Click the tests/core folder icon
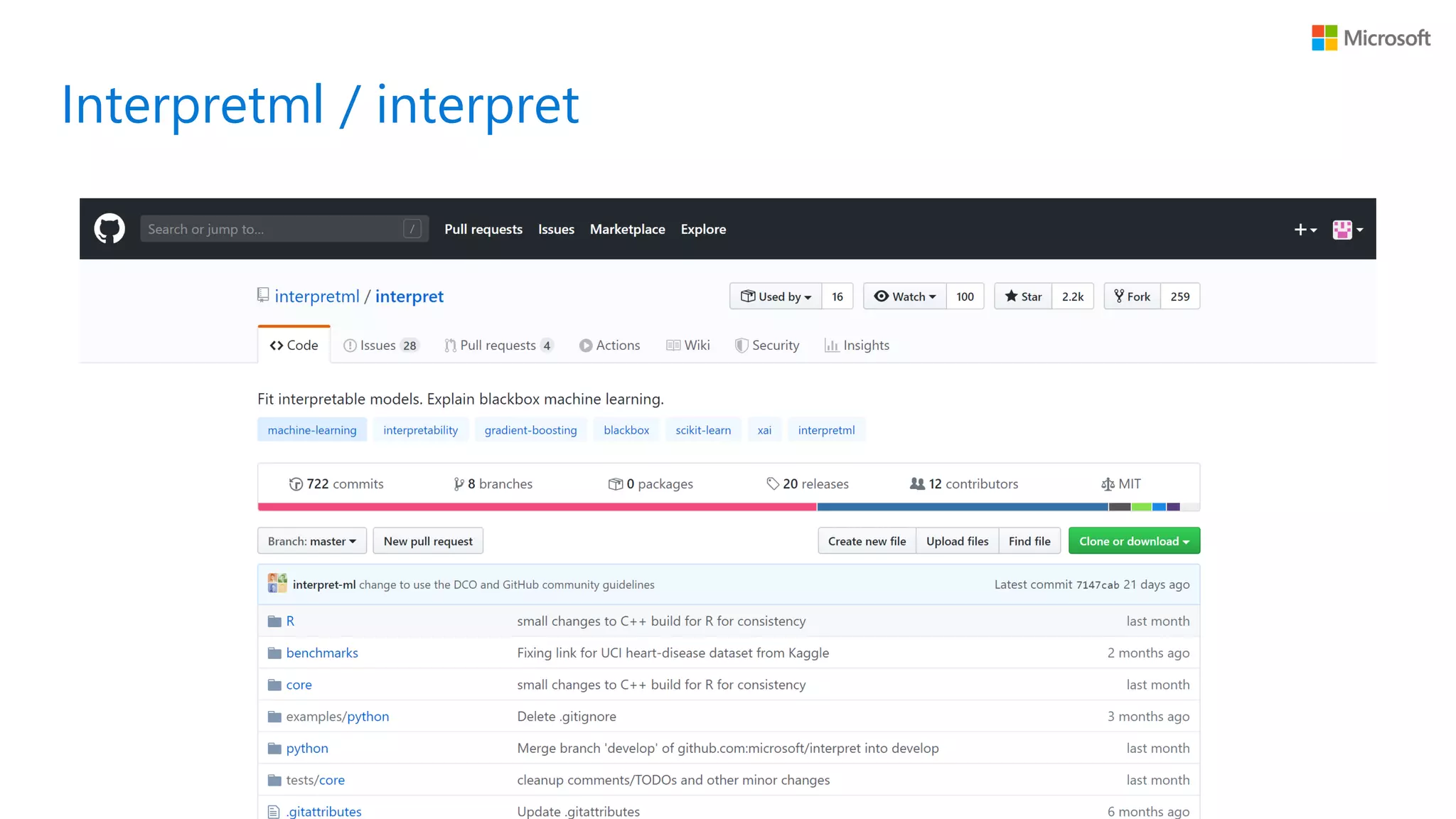Viewport: 1456px width, 819px height. pyautogui.click(x=274, y=781)
